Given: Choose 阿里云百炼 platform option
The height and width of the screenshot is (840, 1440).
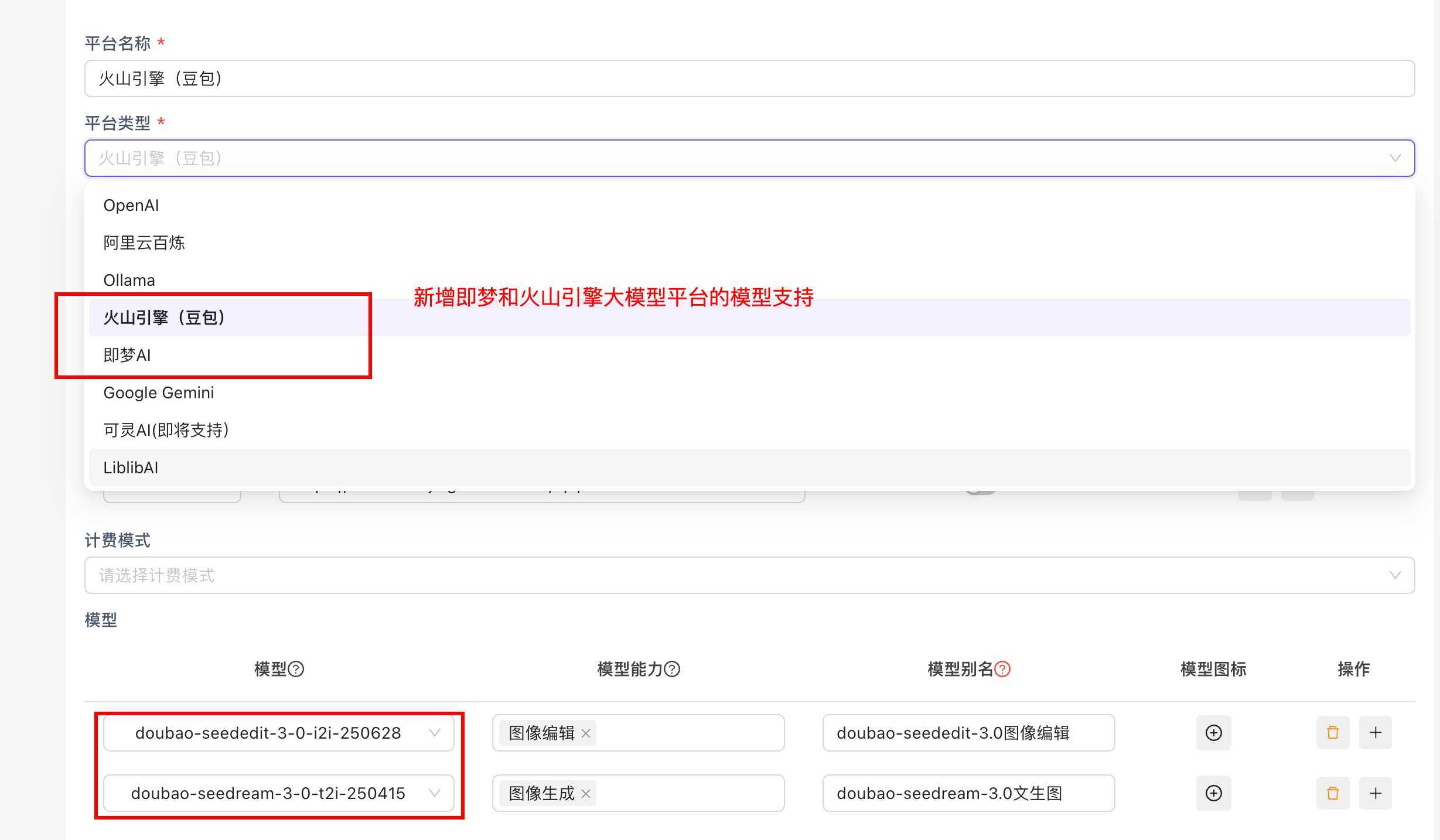Looking at the screenshot, I should coord(749,243).
